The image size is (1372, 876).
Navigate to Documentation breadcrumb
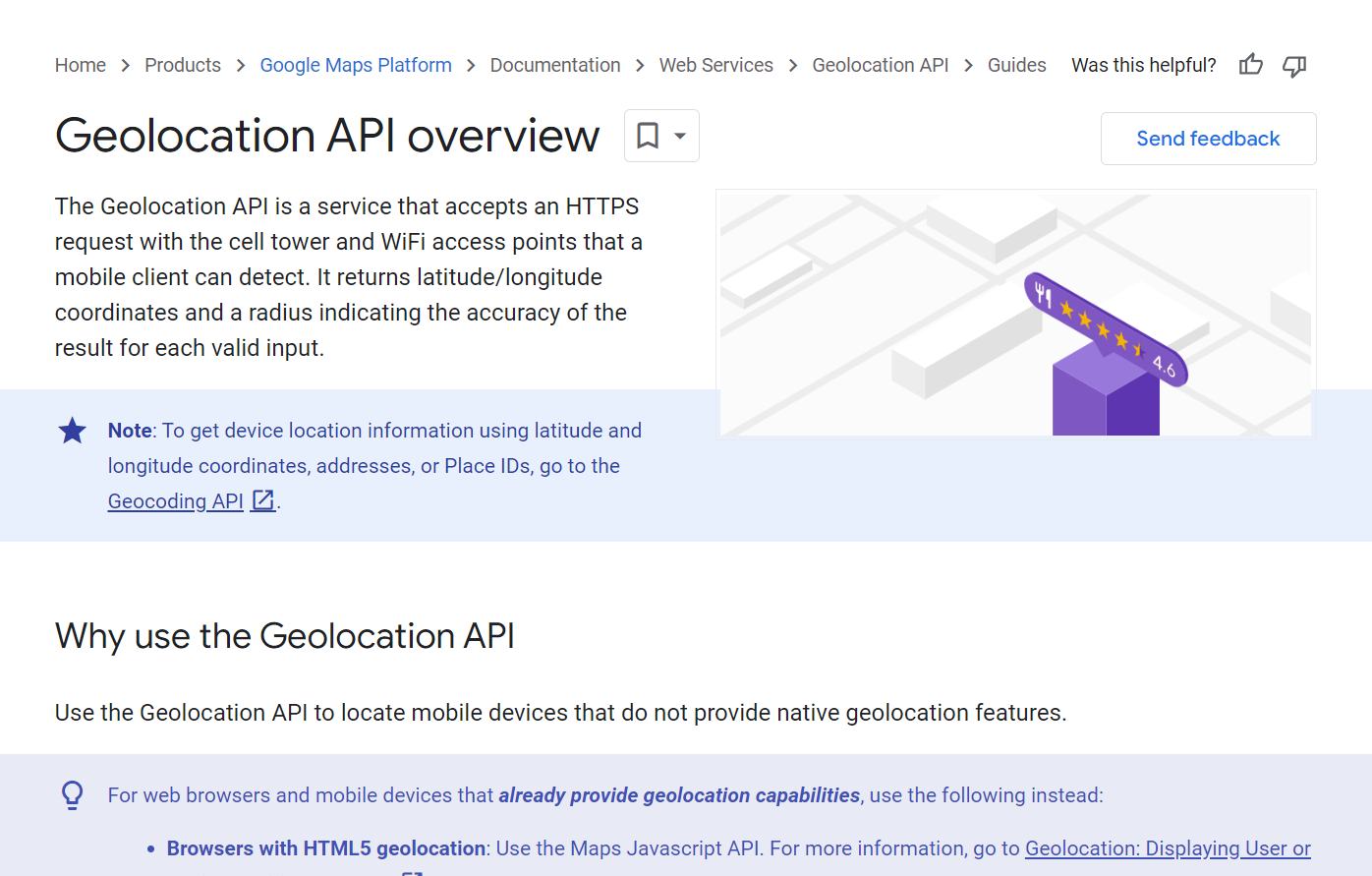click(555, 65)
